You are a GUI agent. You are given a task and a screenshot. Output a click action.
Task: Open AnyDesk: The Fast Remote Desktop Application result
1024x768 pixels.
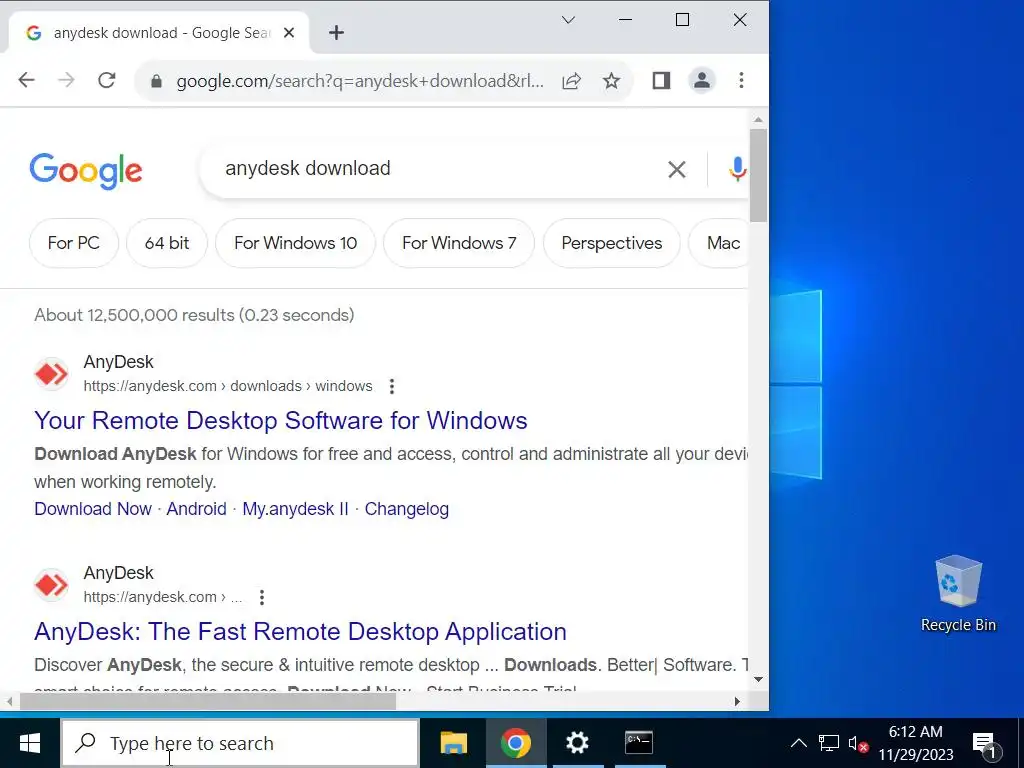click(x=300, y=632)
